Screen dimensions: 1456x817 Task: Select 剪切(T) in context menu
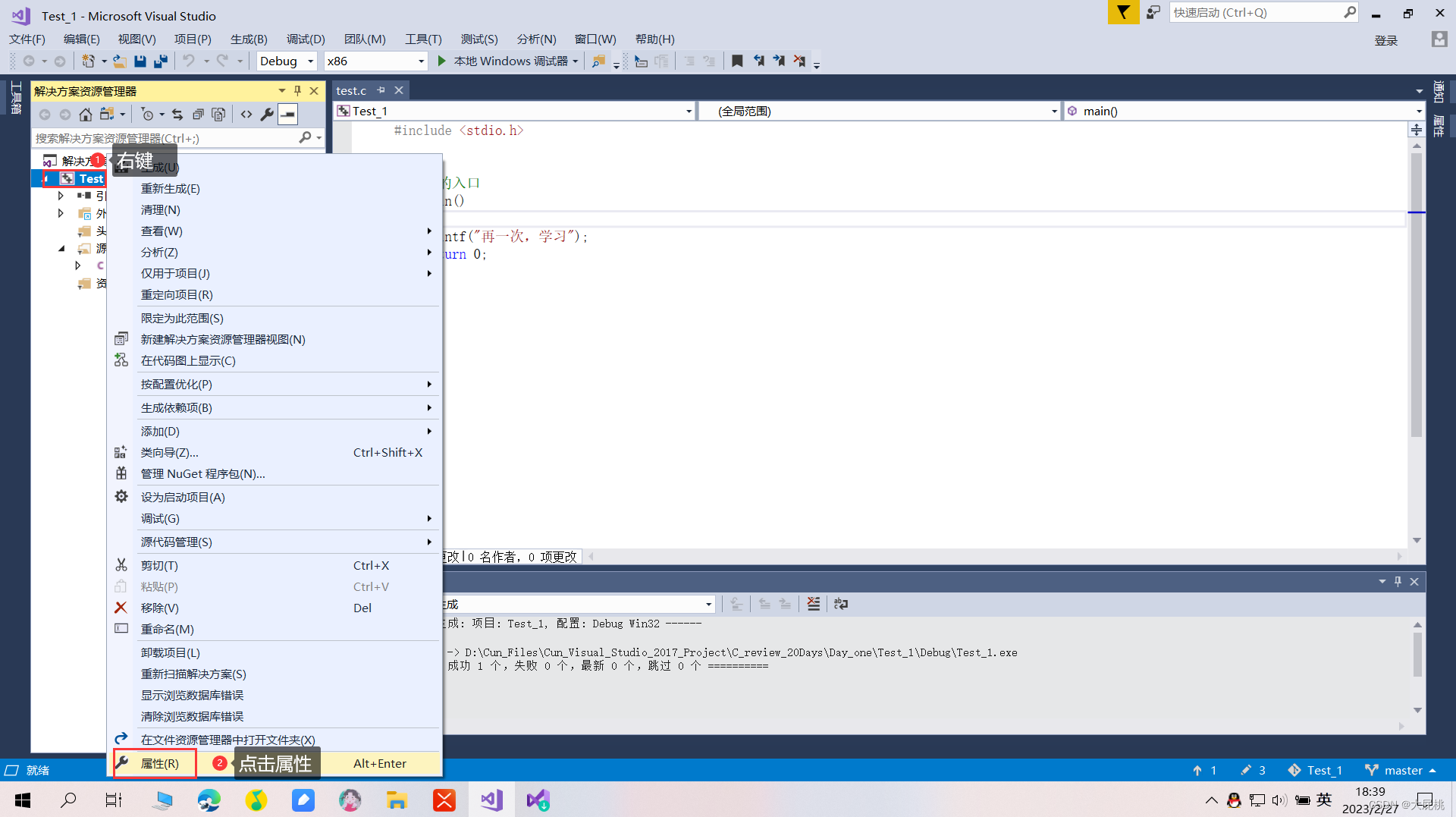click(275, 565)
